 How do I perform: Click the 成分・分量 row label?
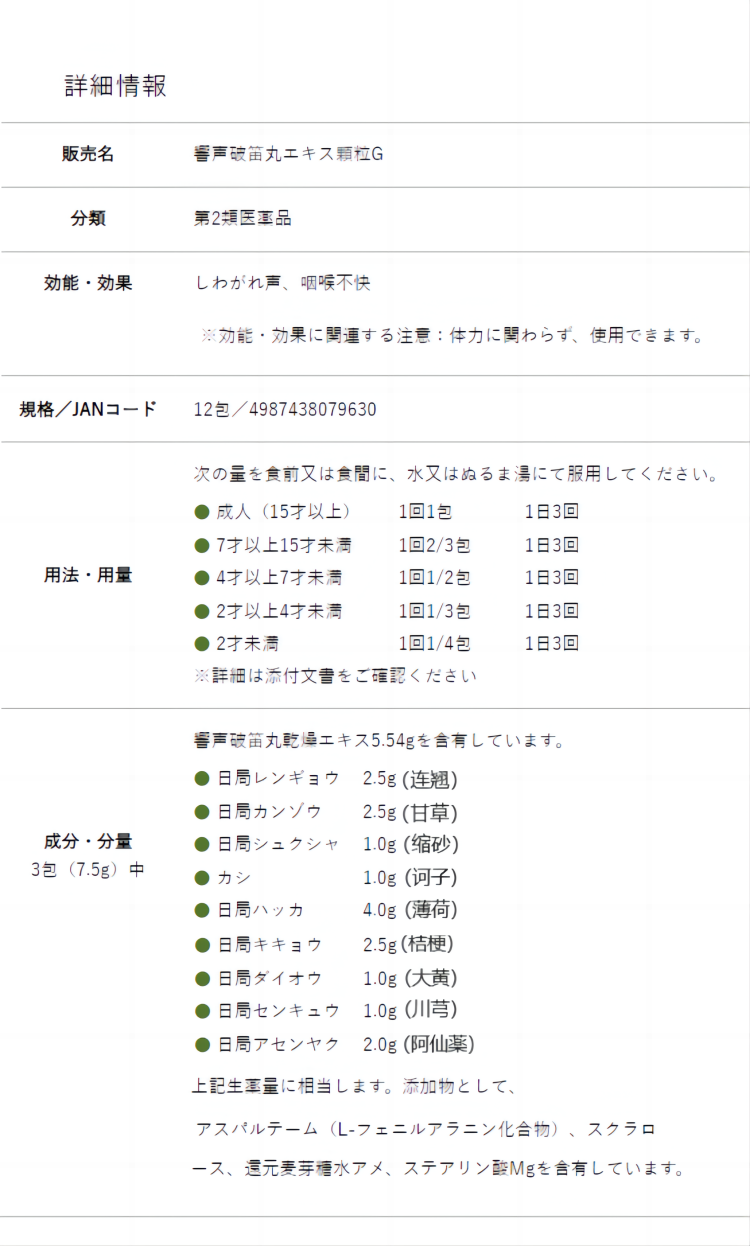click(x=88, y=842)
